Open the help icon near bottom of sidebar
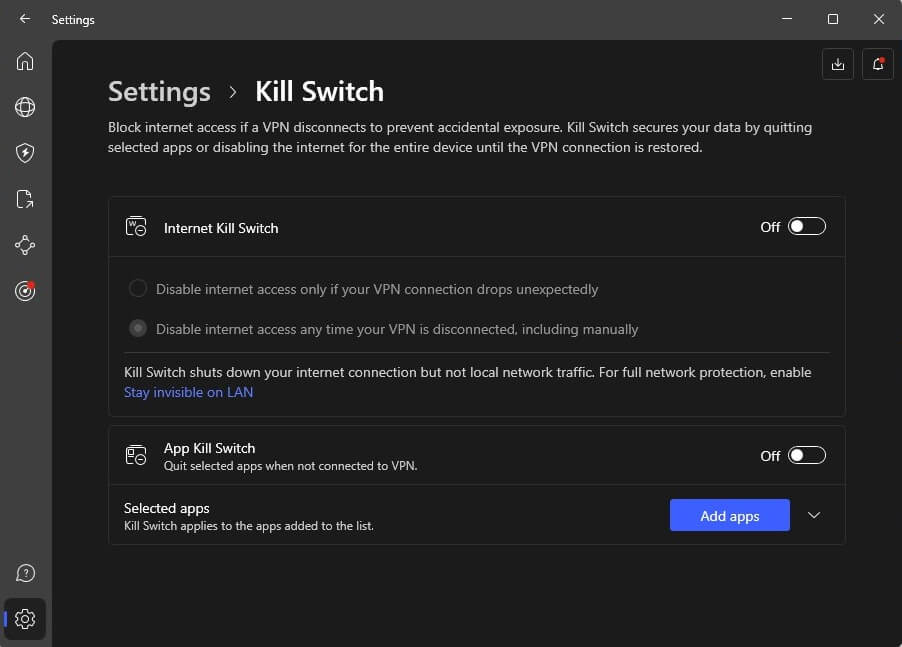Viewport: 902px width, 647px height. (25, 573)
